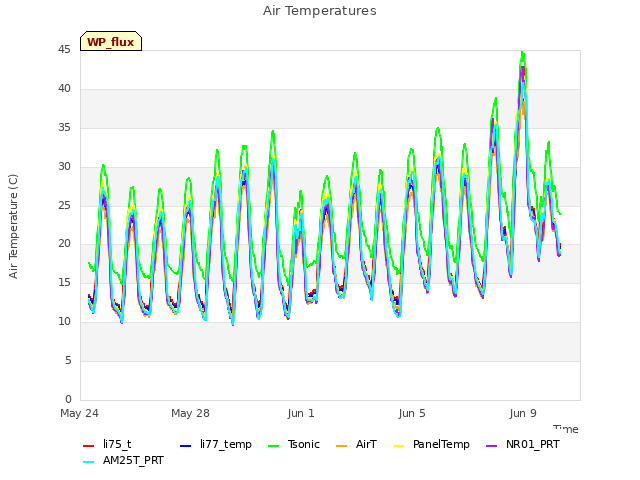Click the 15 y-axis tick label
Screen dimensions: 640x480
(64, 283)
